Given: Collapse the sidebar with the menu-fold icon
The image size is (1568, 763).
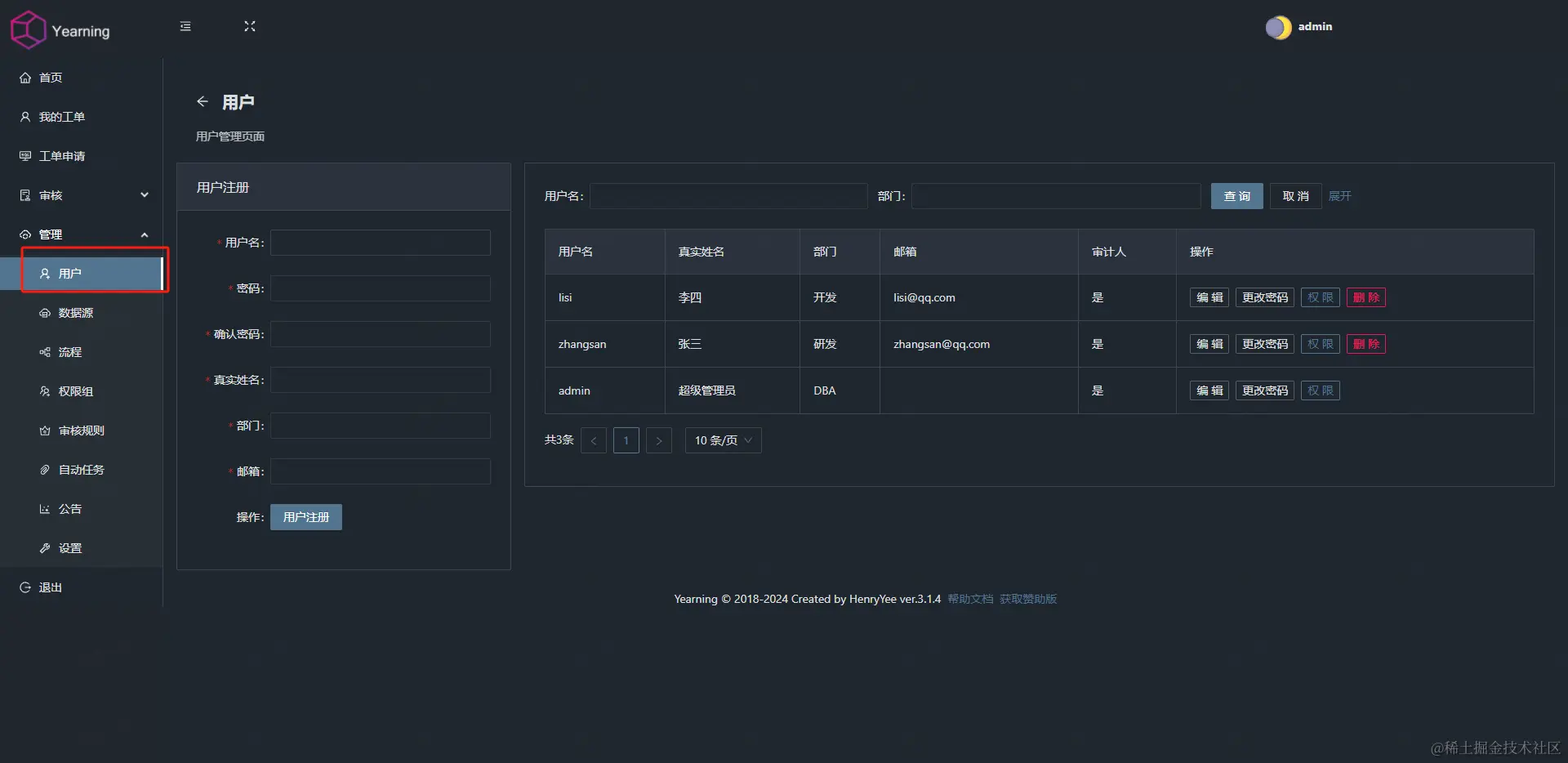Looking at the screenshot, I should [x=185, y=26].
